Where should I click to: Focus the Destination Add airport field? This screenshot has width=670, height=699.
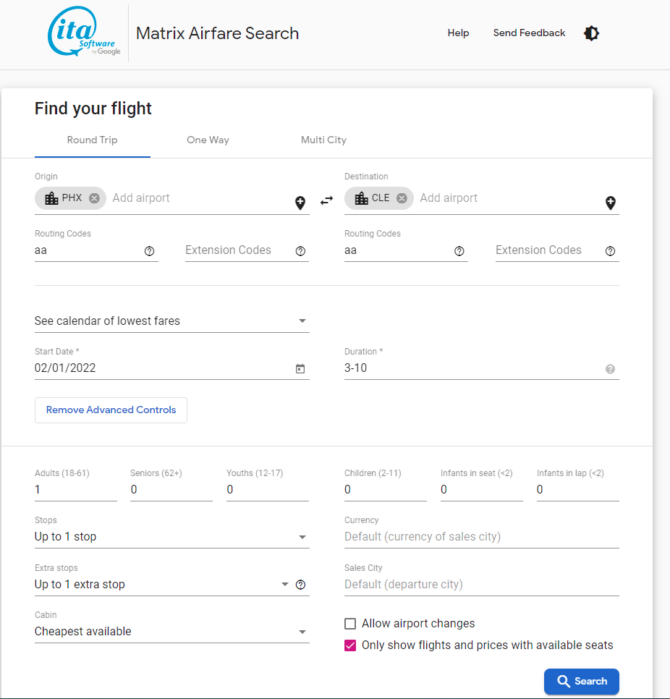point(509,198)
